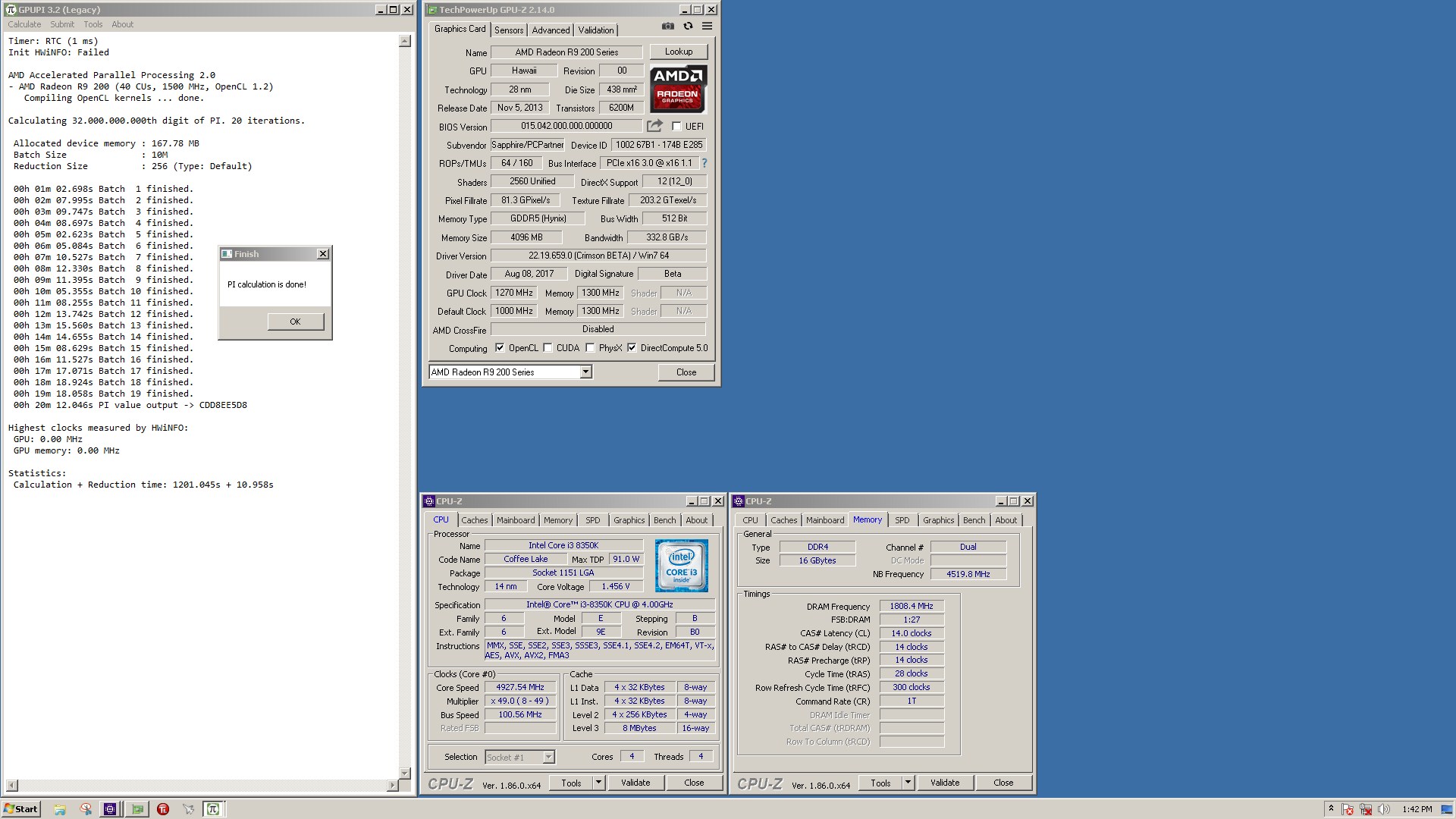Click Close in the right CPU-Z window
1456x819 pixels.
tap(1003, 783)
